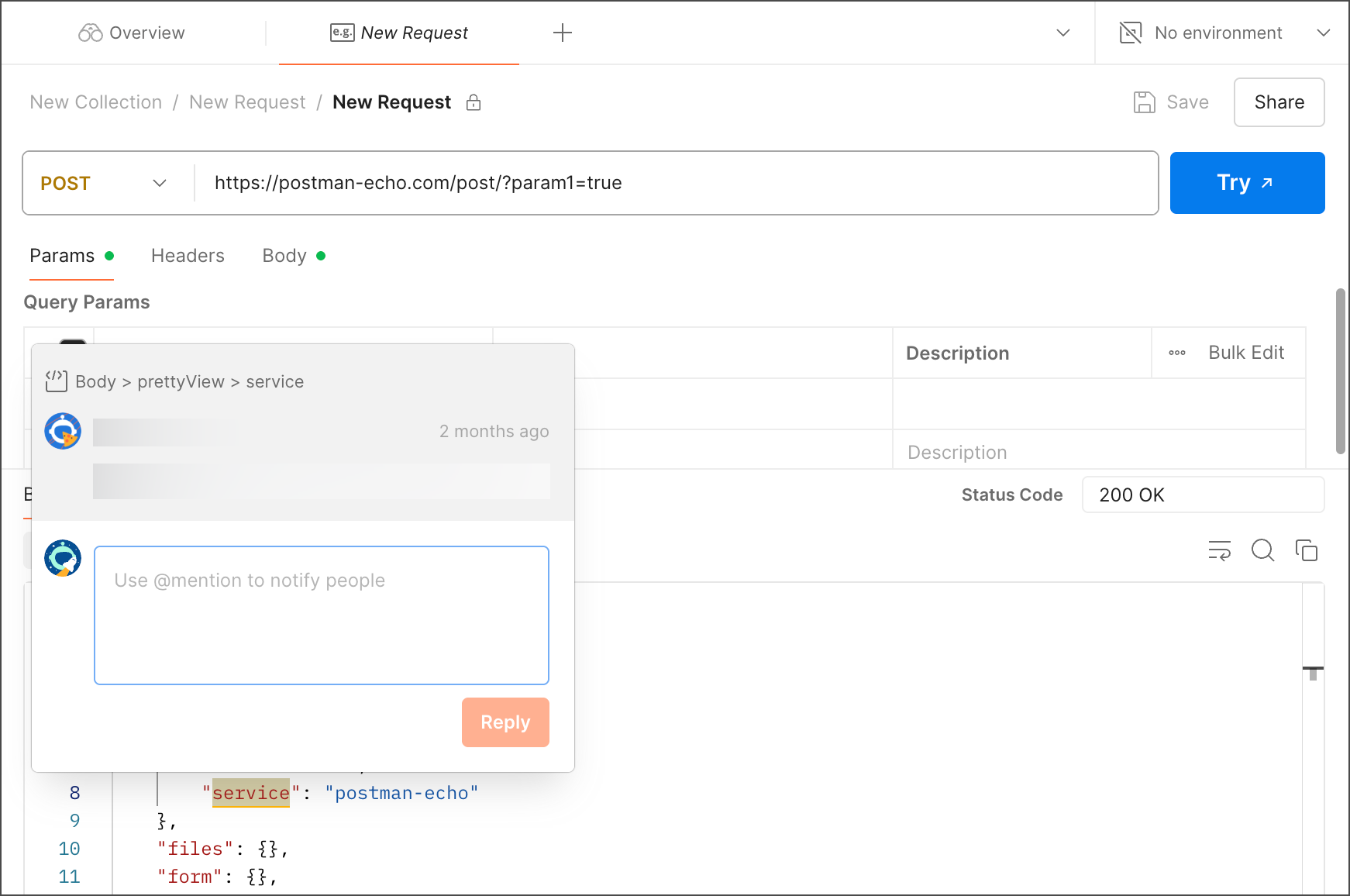Click the Reply button

505,722
